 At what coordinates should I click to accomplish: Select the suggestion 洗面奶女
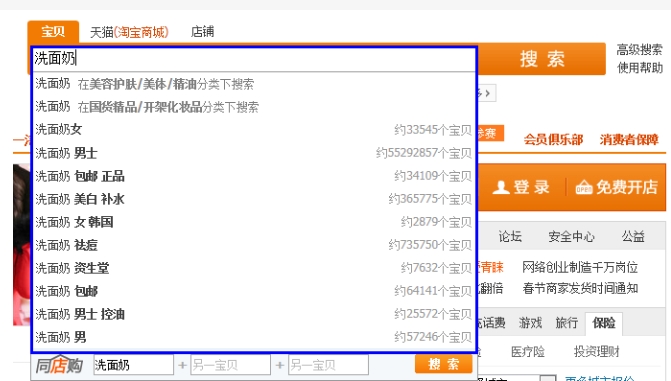[254, 129]
